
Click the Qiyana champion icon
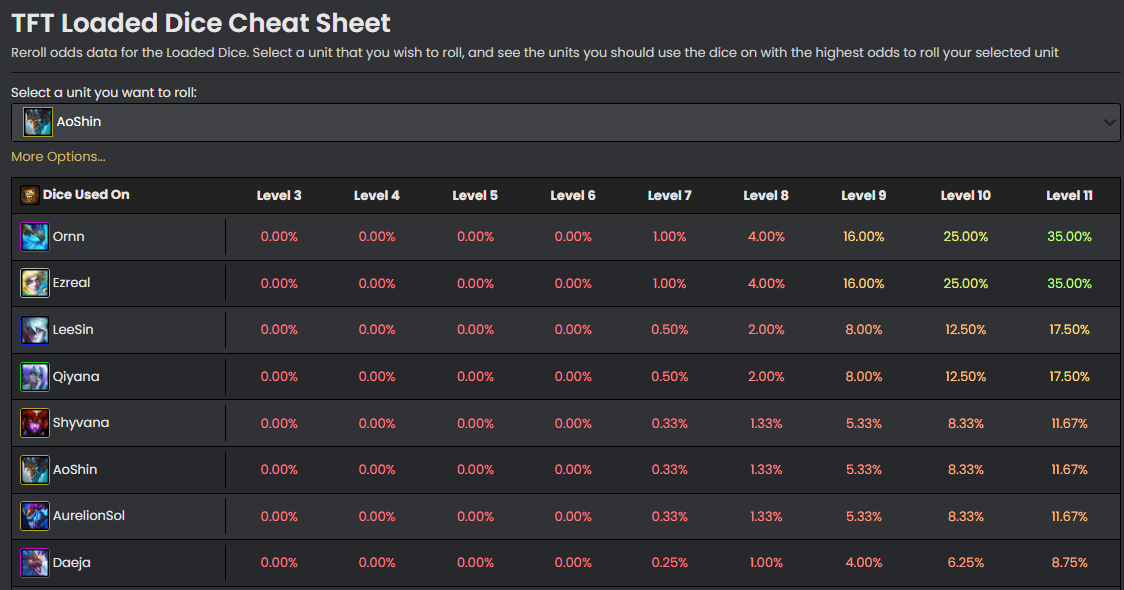(34, 376)
